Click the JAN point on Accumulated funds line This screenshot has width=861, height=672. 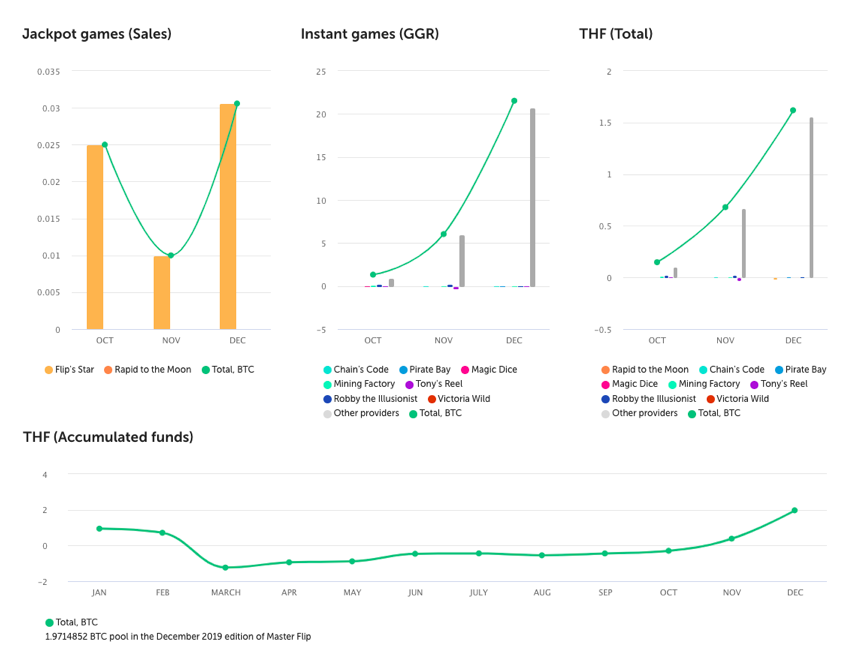click(99, 529)
